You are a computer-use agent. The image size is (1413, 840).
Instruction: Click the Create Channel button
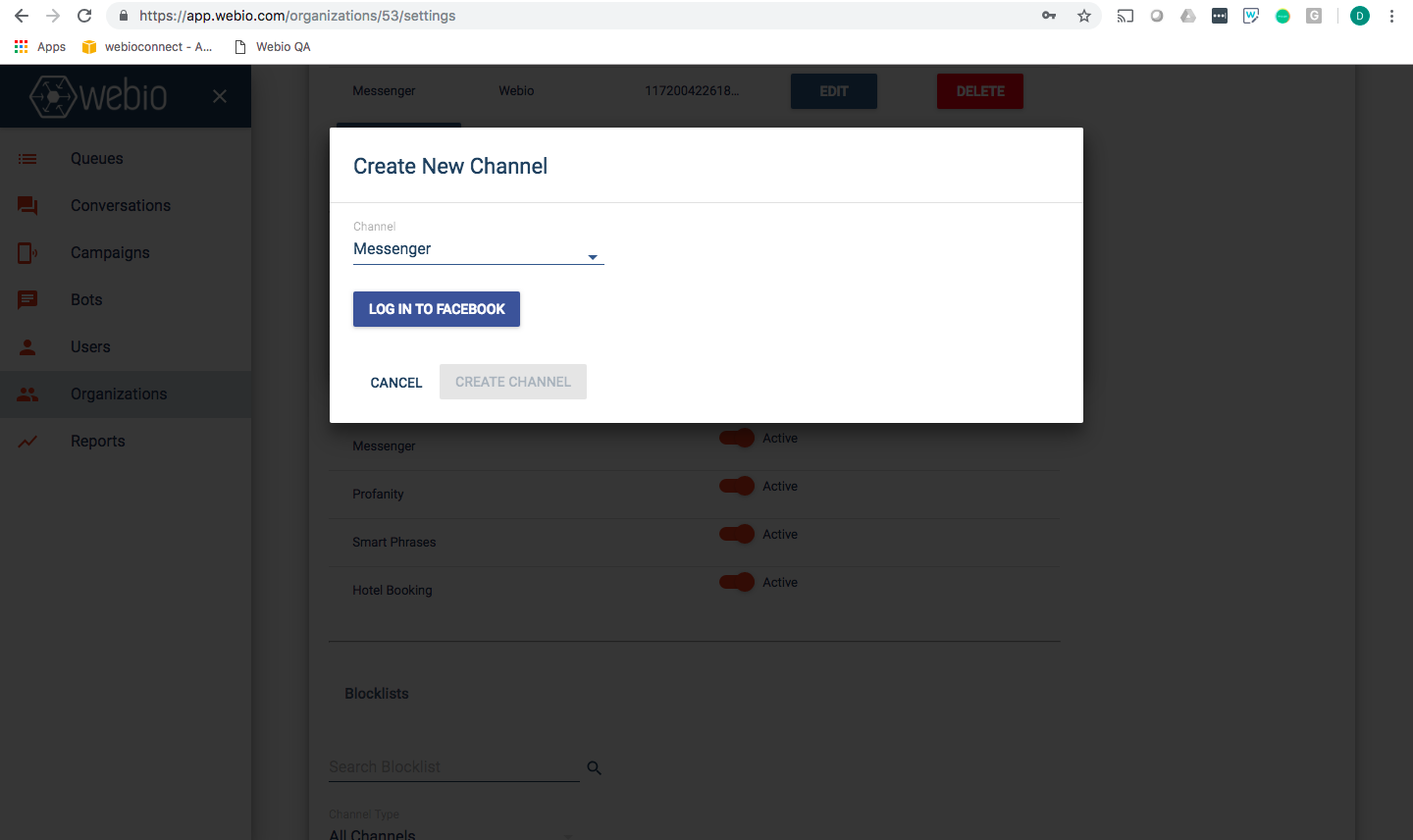513,382
